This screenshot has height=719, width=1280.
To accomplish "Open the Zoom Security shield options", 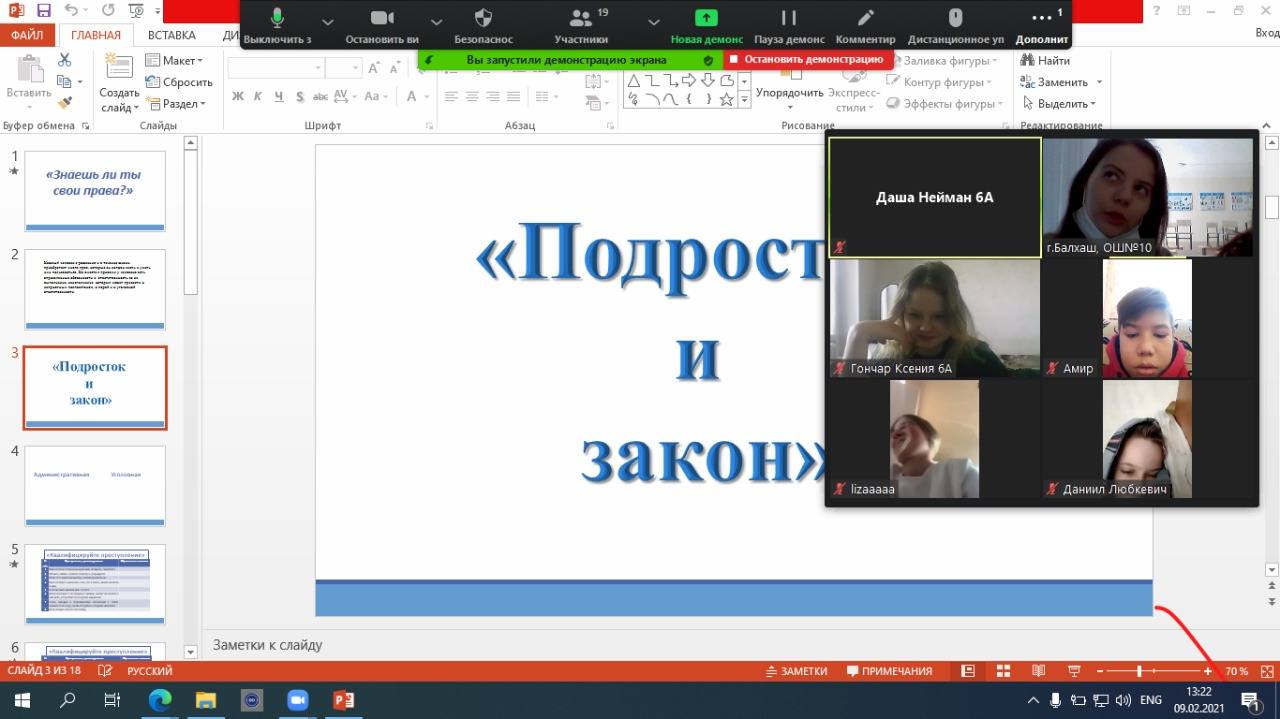I will click(483, 19).
